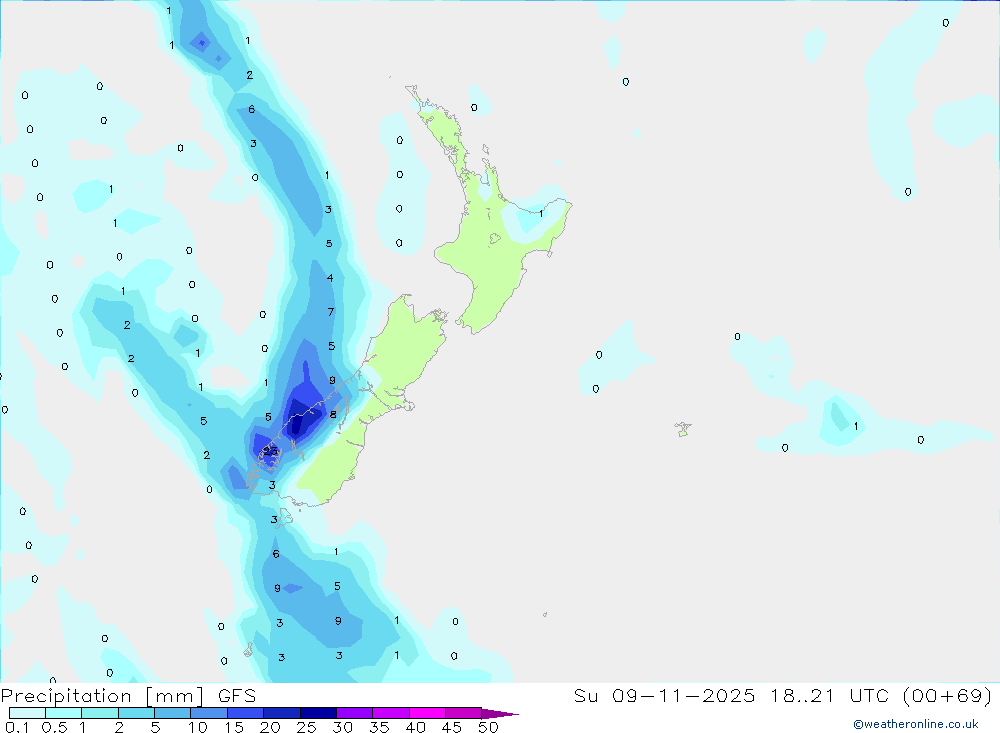Select the 45–50 mm legend color box
Screen dimensions: 1000x733
coord(464,713)
